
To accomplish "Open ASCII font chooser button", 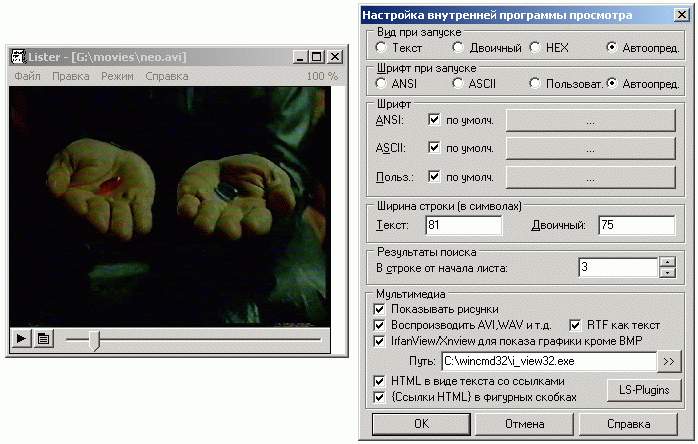I will pyautogui.click(x=591, y=148).
